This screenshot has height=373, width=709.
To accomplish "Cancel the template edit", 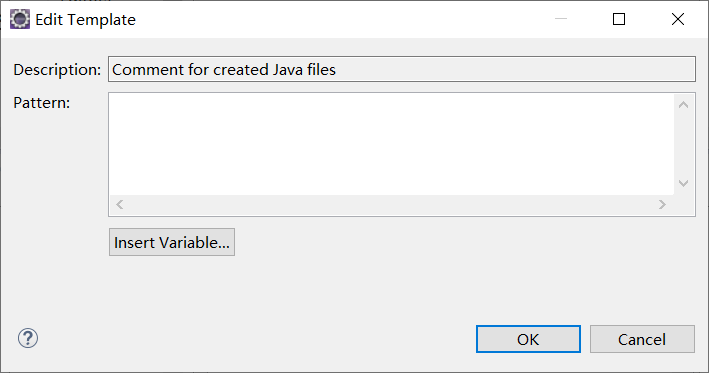I will (642, 339).
